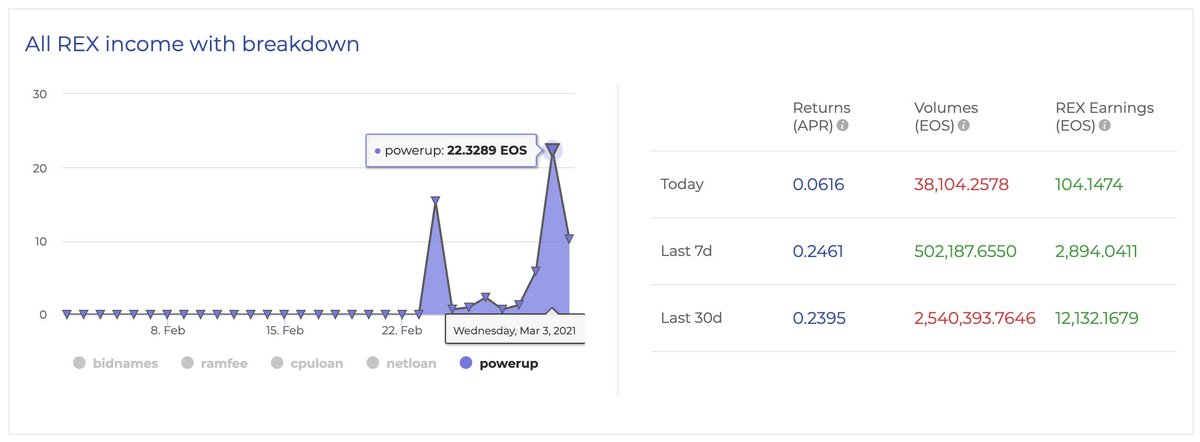
Task: Click the chart peak marker for March 3
Action: tap(552, 149)
